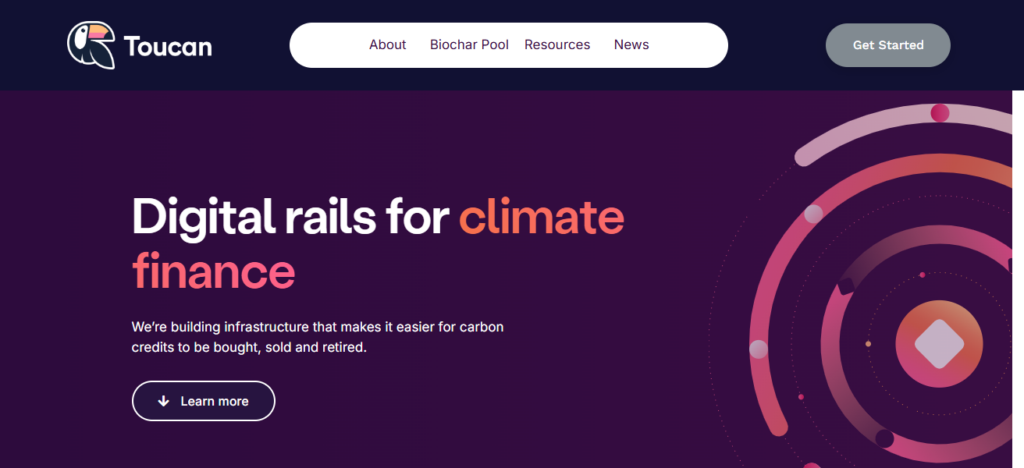
Task: Click the Toucan wordmark text
Action: pyautogui.click(x=168, y=46)
